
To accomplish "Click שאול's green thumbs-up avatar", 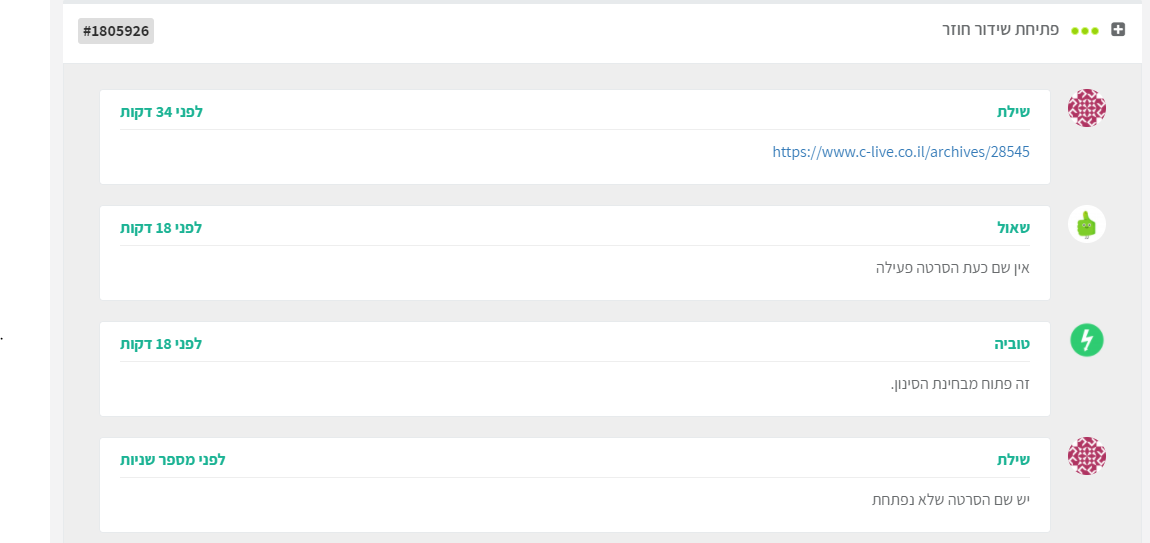I will click(1087, 224).
